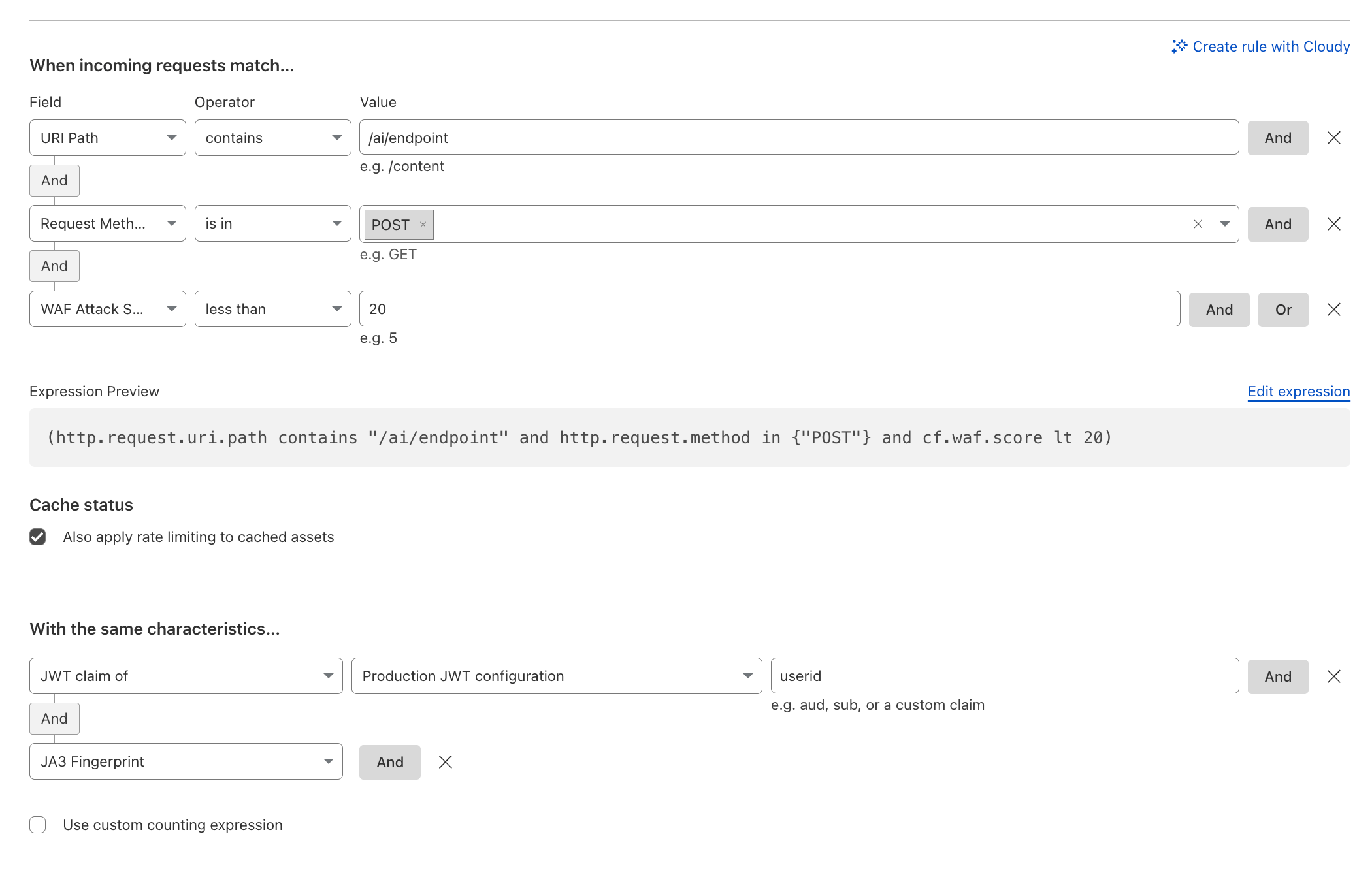Click And below the URI Path row

54,180
